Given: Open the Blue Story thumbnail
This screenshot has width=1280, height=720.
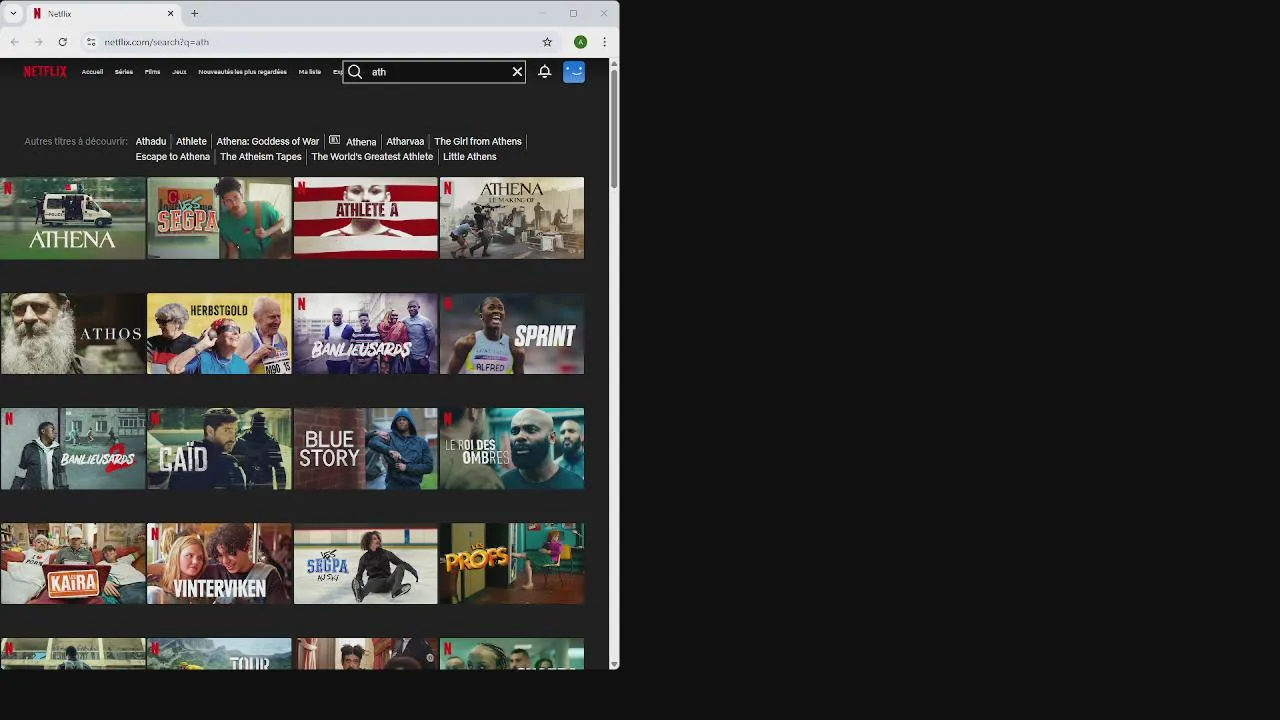Looking at the screenshot, I should [x=366, y=448].
